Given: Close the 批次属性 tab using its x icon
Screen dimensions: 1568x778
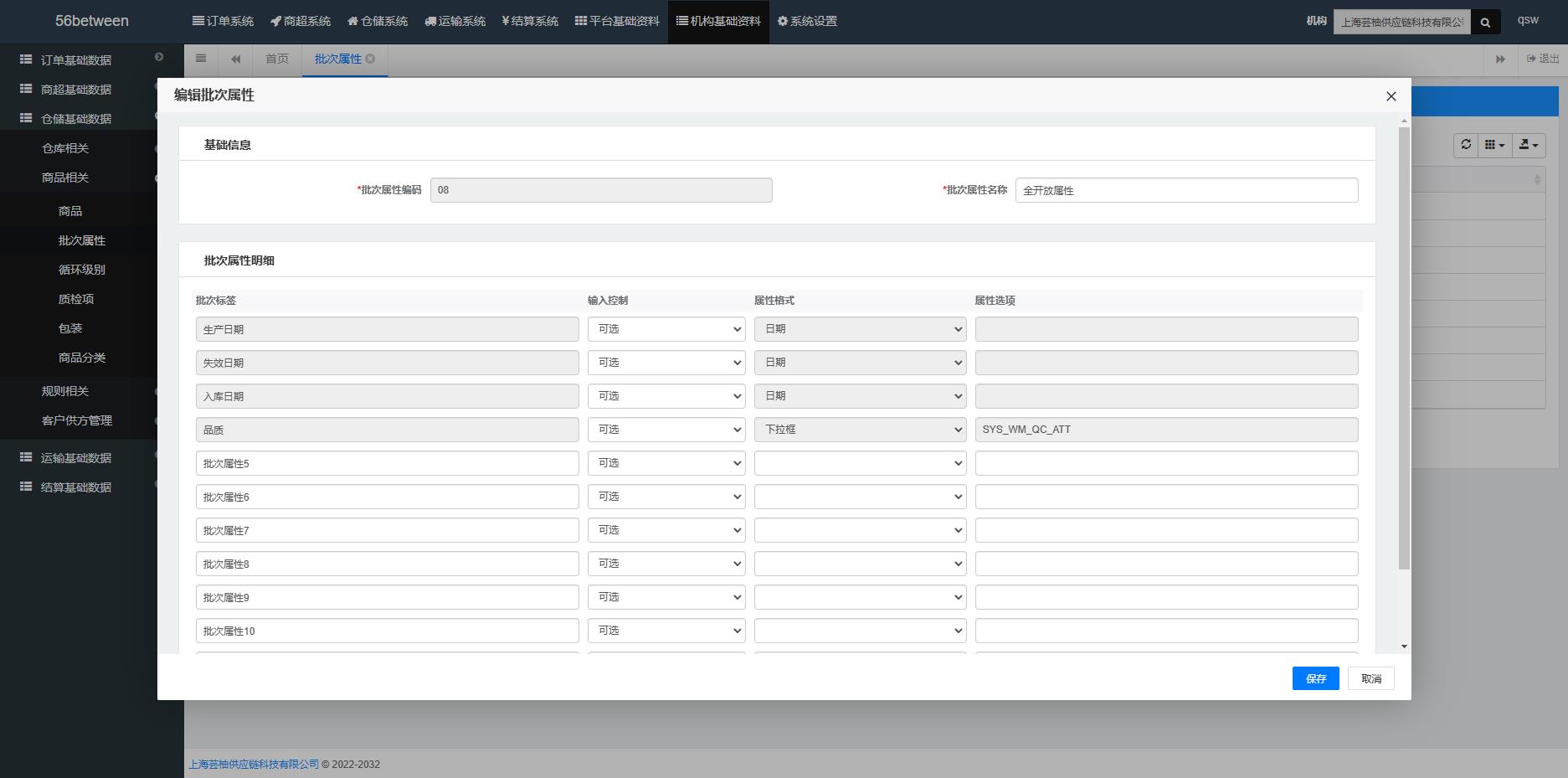Looking at the screenshot, I should pyautogui.click(x=370, y=59).
